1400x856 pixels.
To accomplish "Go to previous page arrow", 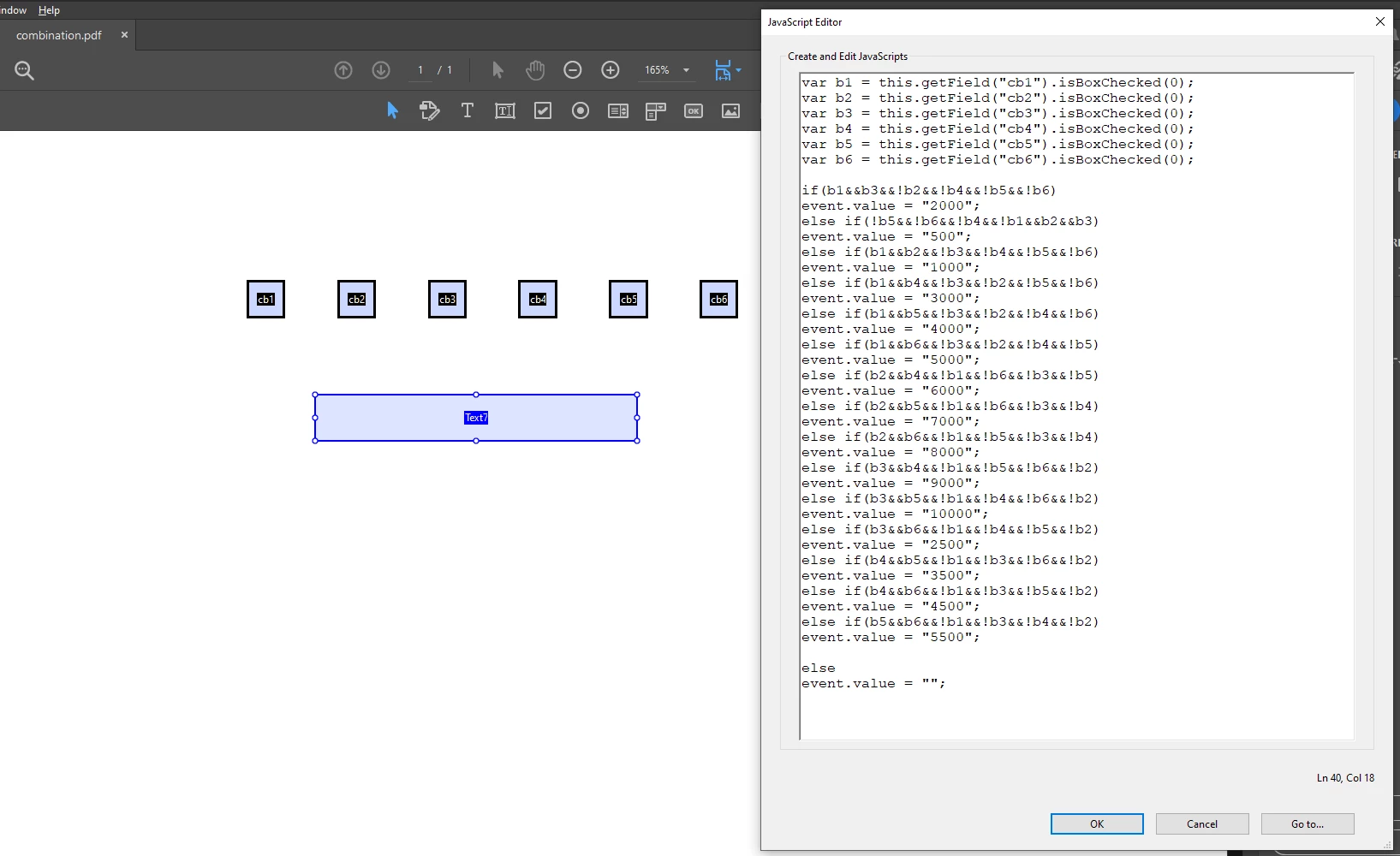I will tap(343, 70).
